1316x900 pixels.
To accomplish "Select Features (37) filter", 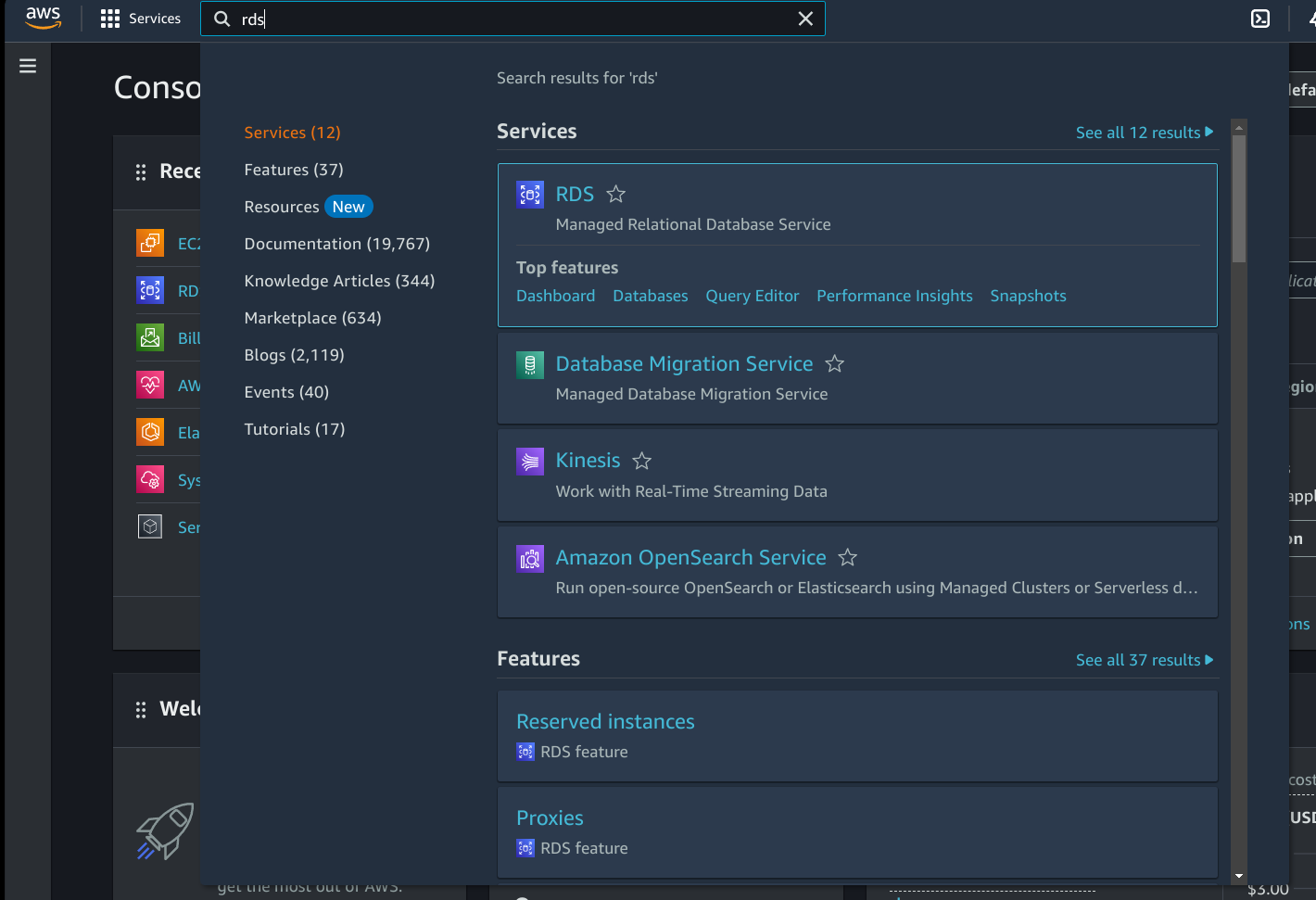I will 294,170.
